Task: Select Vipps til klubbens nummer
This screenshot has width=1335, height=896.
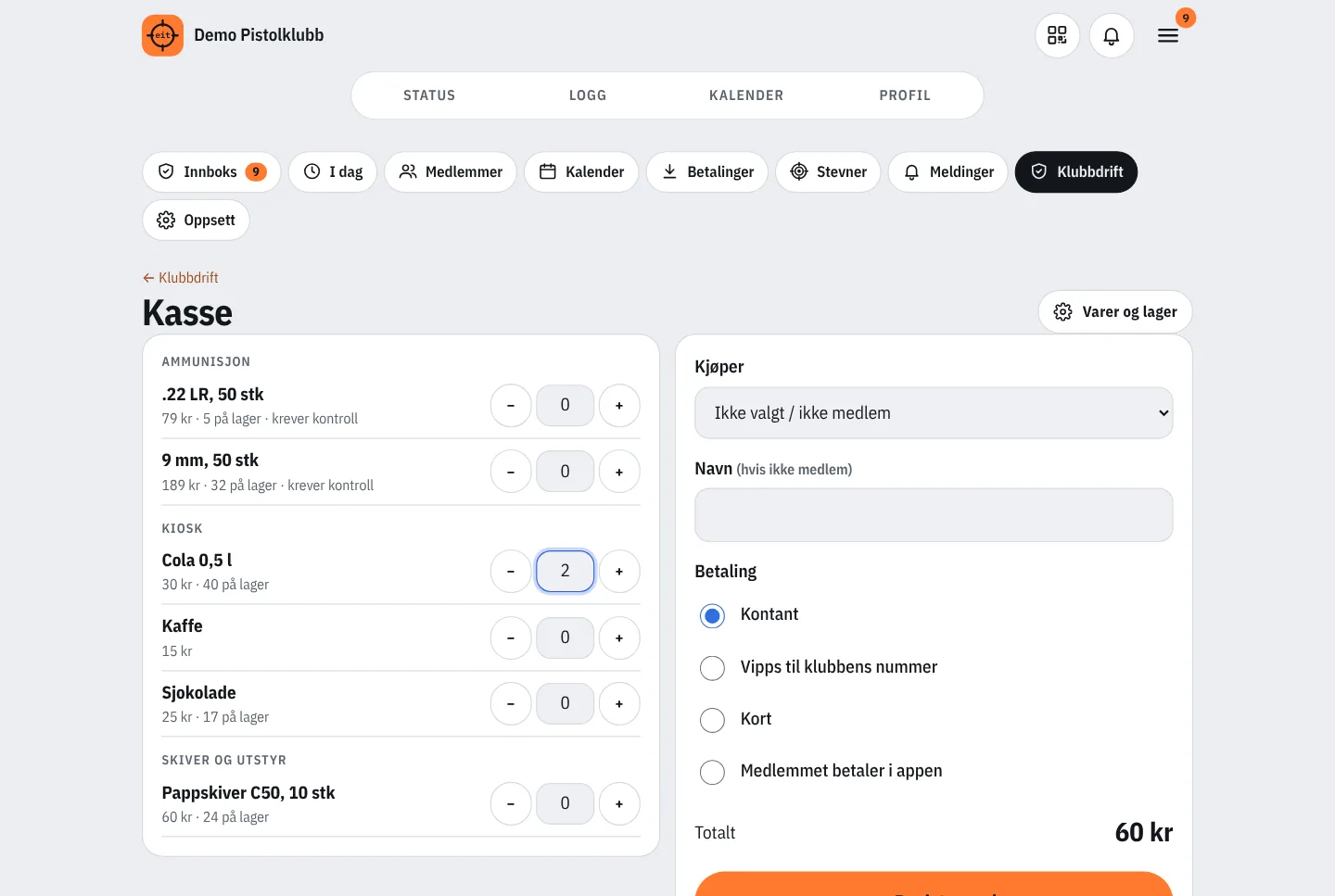Action: [712, 667]
